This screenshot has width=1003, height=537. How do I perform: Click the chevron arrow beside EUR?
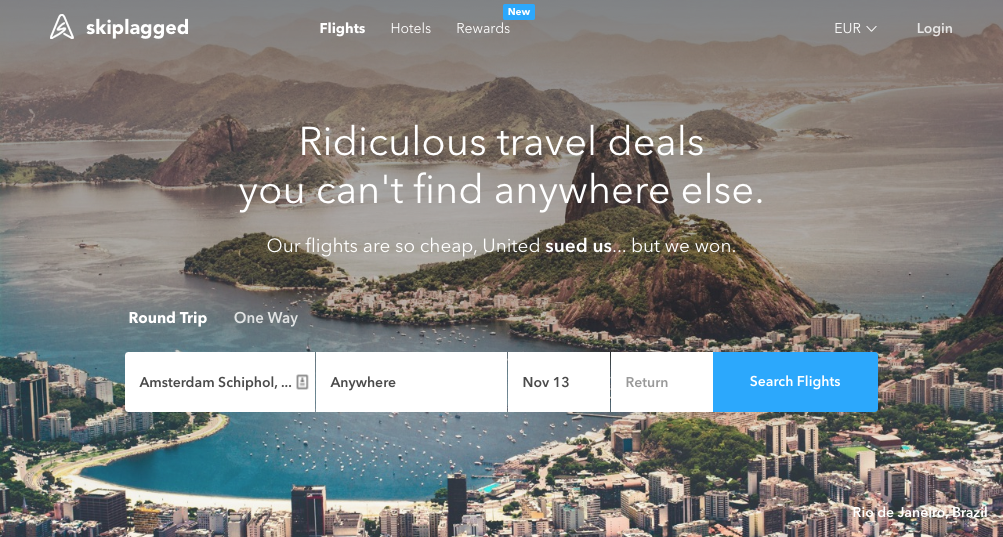(x=871, y=29)
